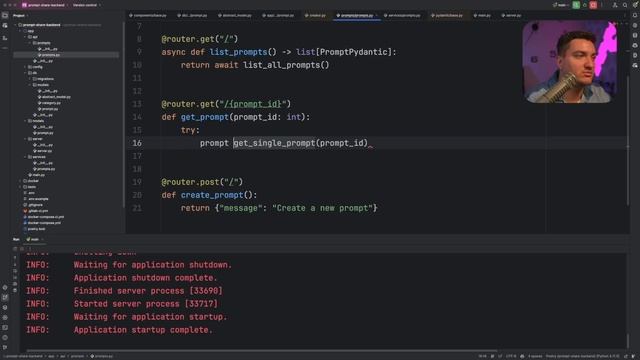Open the Problems tool window icon
Image resolution: width=640 pixels, height=360 pixels.
(x=5, y=338)
